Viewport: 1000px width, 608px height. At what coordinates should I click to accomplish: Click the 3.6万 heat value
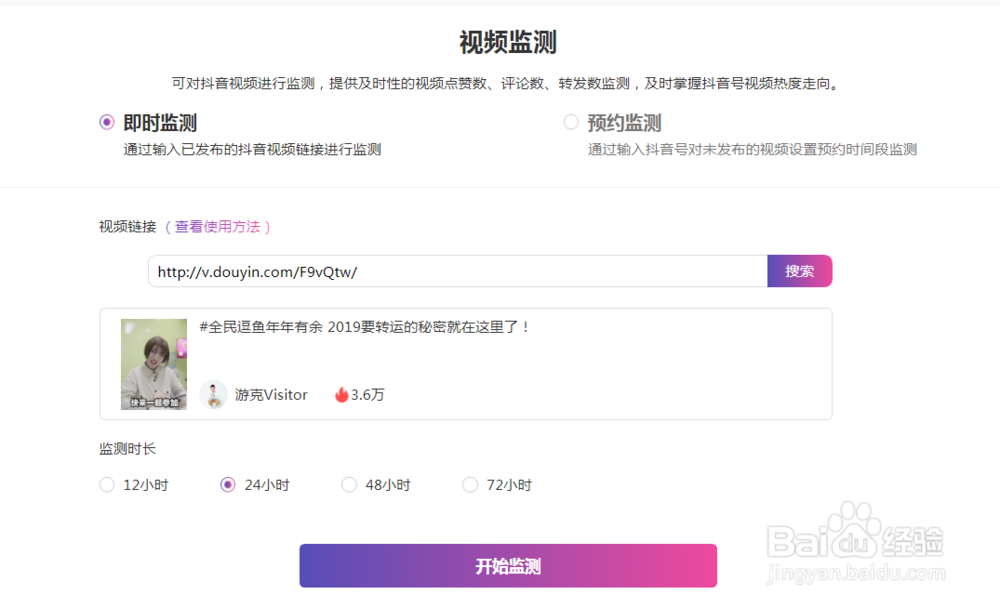point(368,395)
